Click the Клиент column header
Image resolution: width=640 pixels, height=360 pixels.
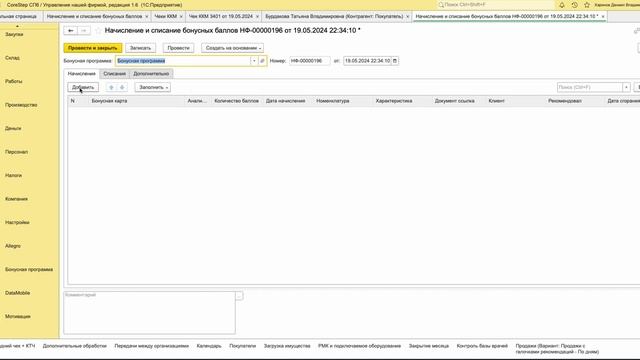pyautogui.click(x=496, y=101)
